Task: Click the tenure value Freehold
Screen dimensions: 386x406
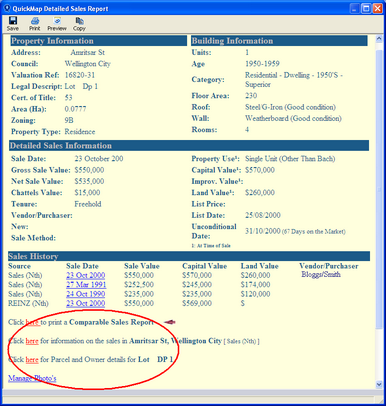Action: click(88, 204)
